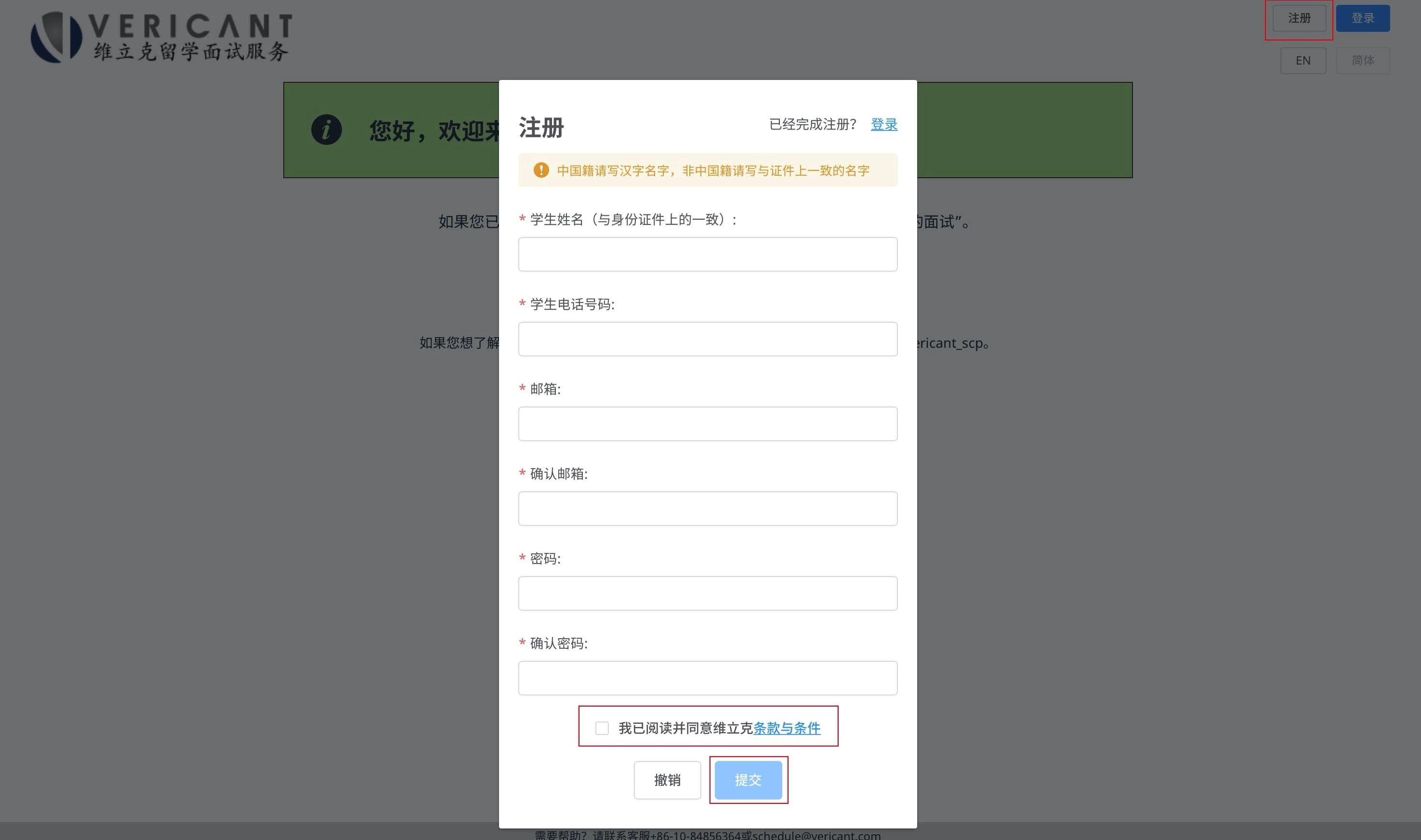Click the 登录 link next to 已经完成注册?
Viewport: 1421px width, 840px height.
[x=884, y=124]
